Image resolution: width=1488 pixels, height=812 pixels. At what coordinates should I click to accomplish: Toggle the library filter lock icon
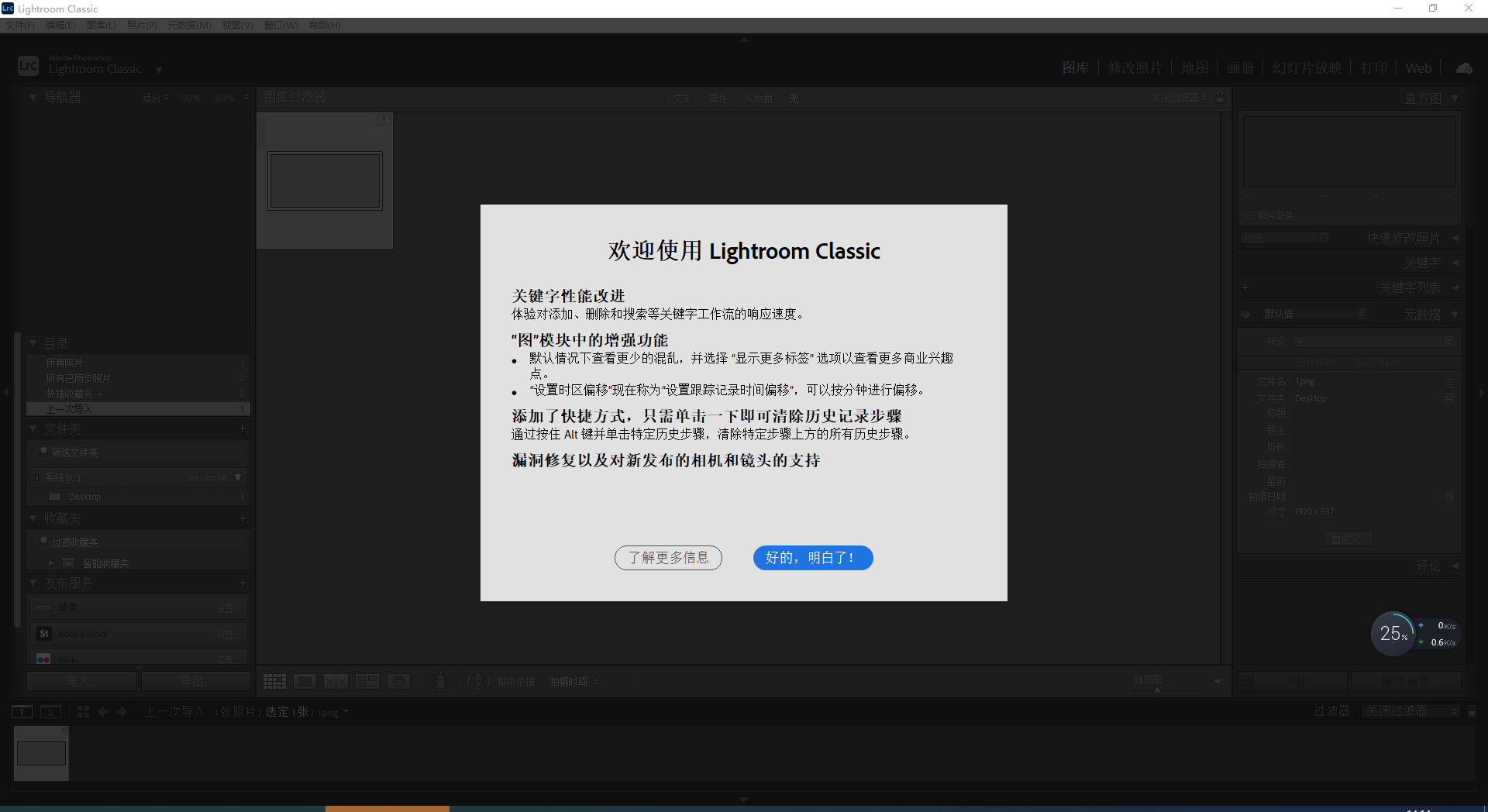1221,98
